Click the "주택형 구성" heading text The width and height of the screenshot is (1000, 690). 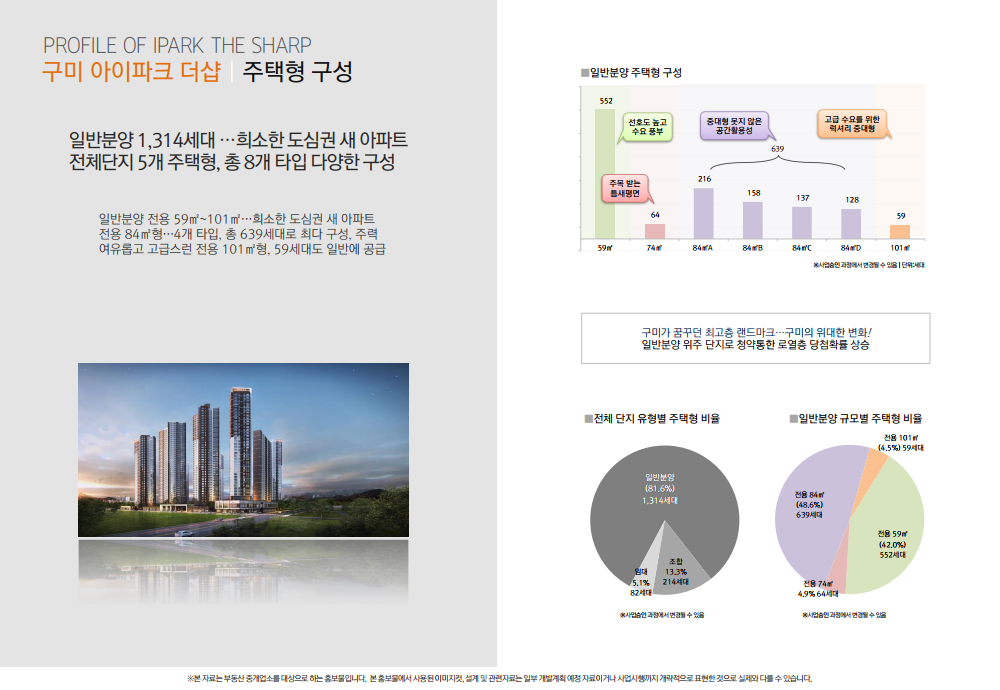tap(297, 71)
